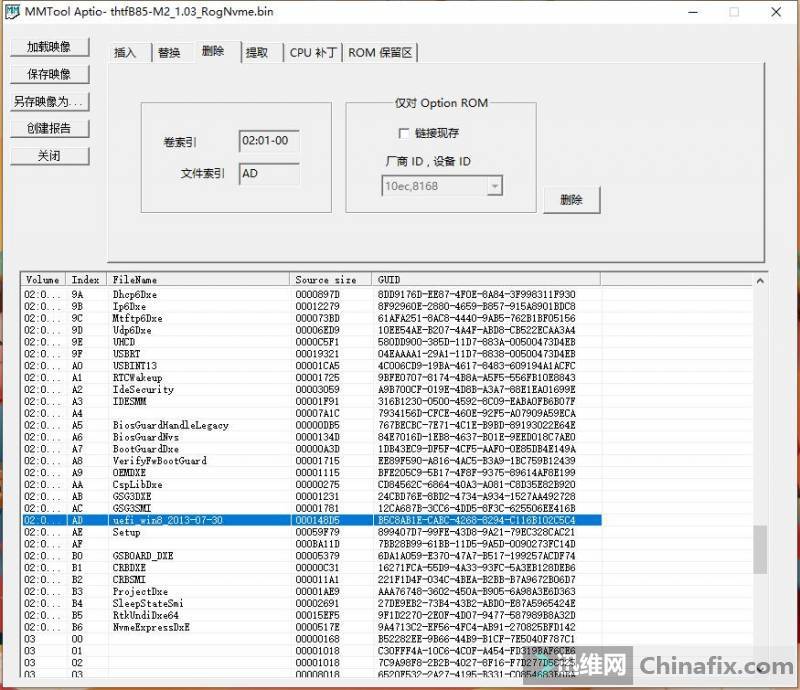800x690 pixels.
Task: Select the BiosGuardHandleLegacy file entry
Action: point(311,425)
